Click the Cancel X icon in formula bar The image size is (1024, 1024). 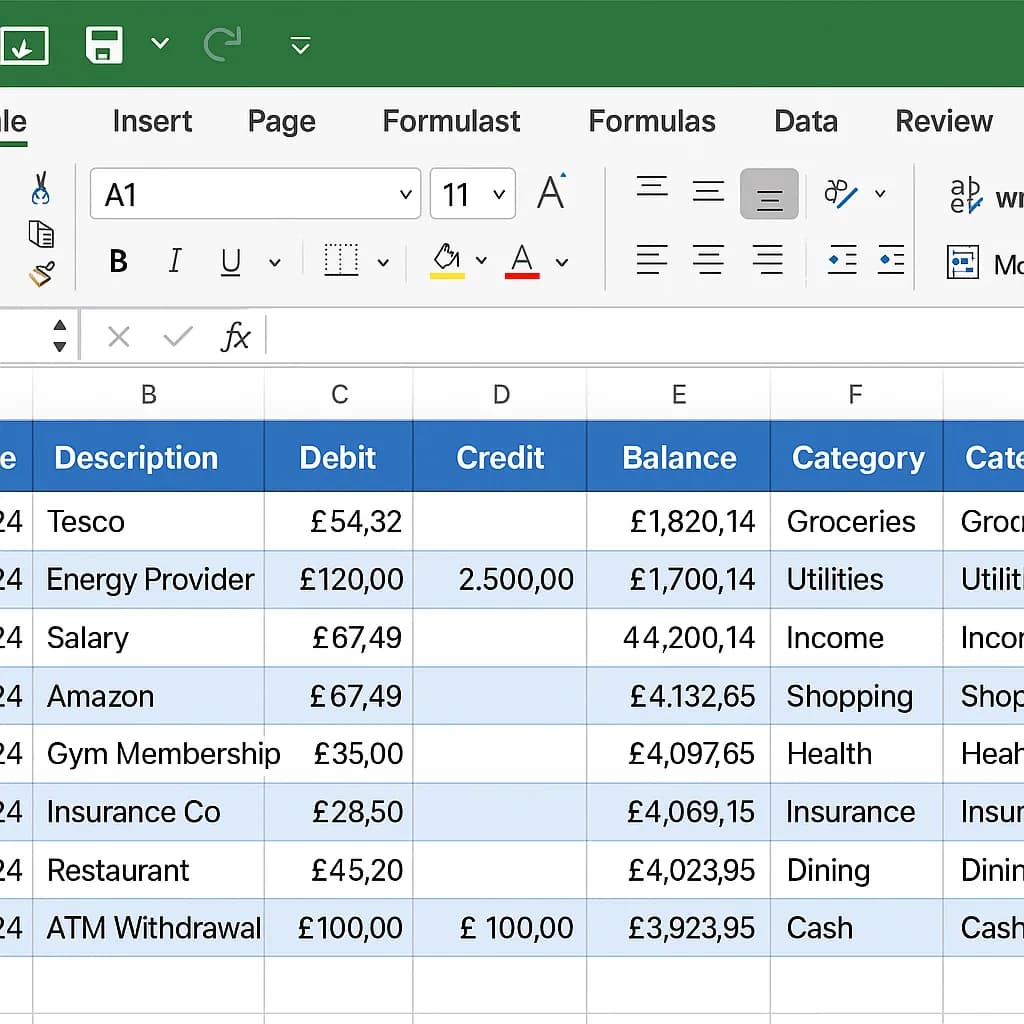pos(119,337)
